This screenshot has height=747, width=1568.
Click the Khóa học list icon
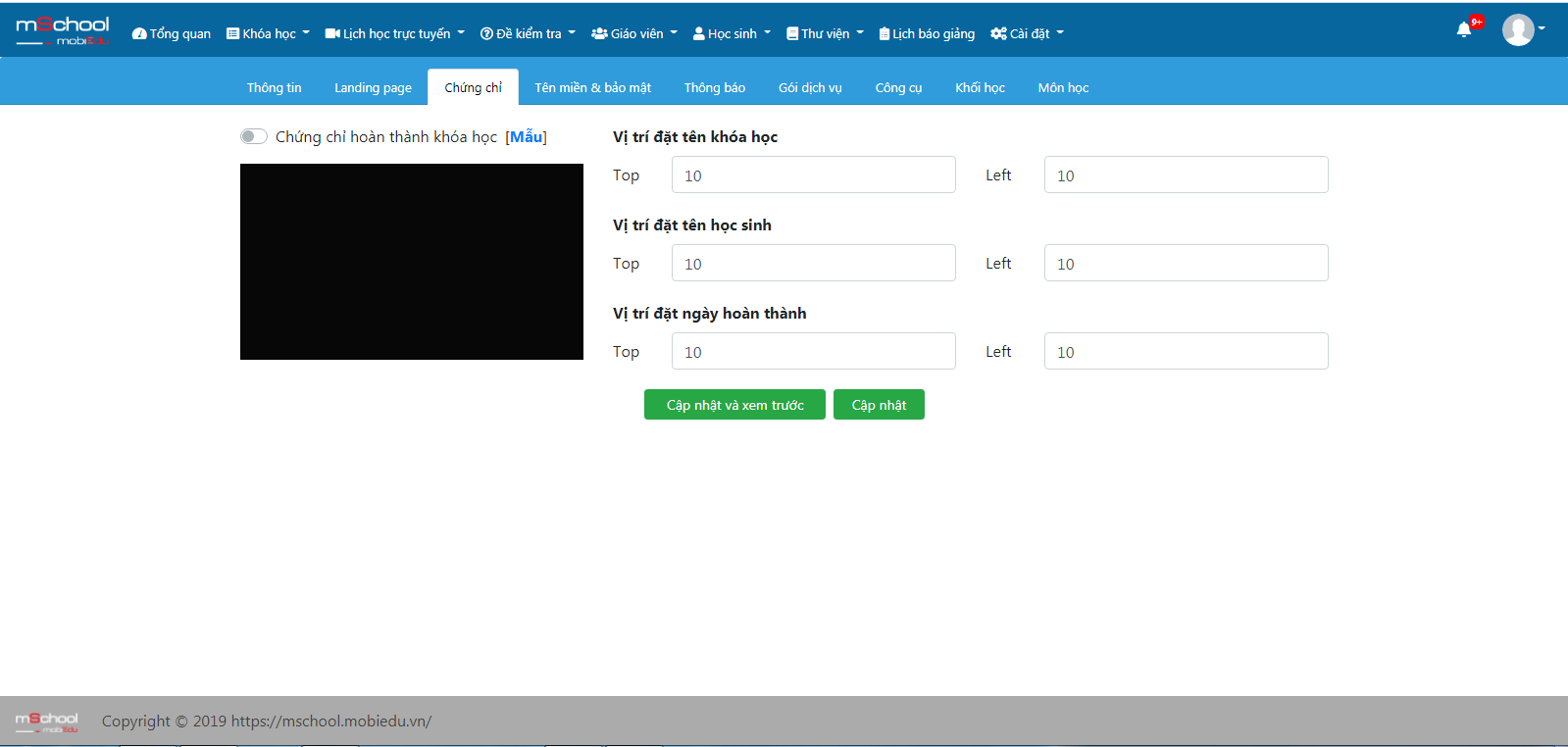233,33
